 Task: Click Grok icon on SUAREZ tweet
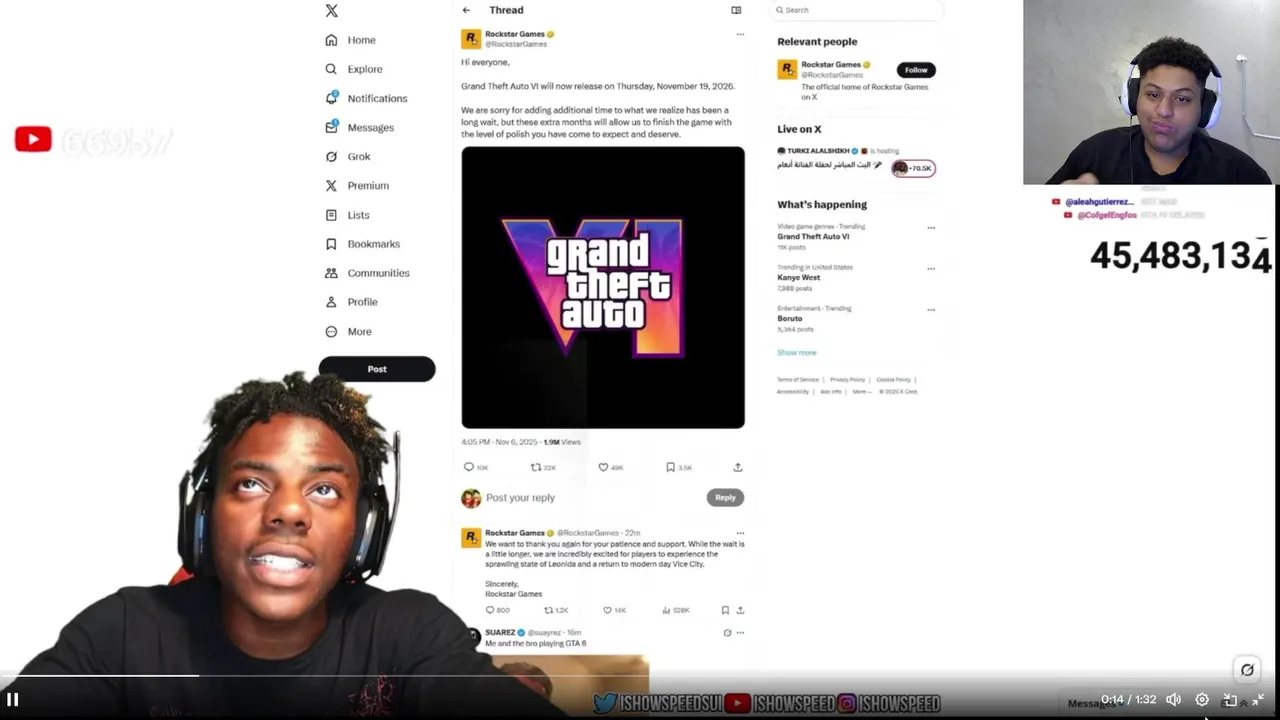(727, 633)
